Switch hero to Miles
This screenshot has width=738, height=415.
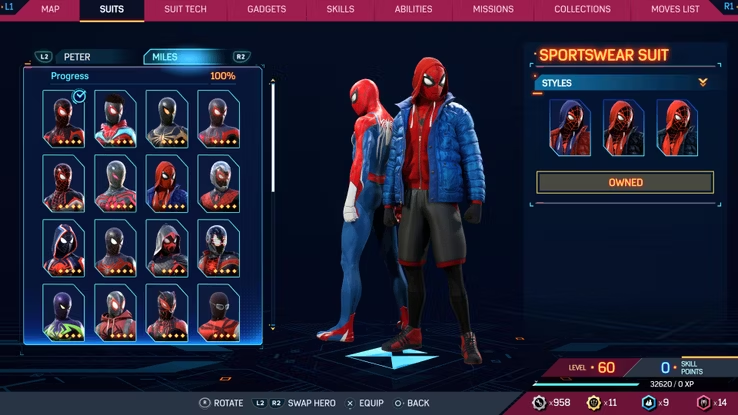tap(166, 57)
